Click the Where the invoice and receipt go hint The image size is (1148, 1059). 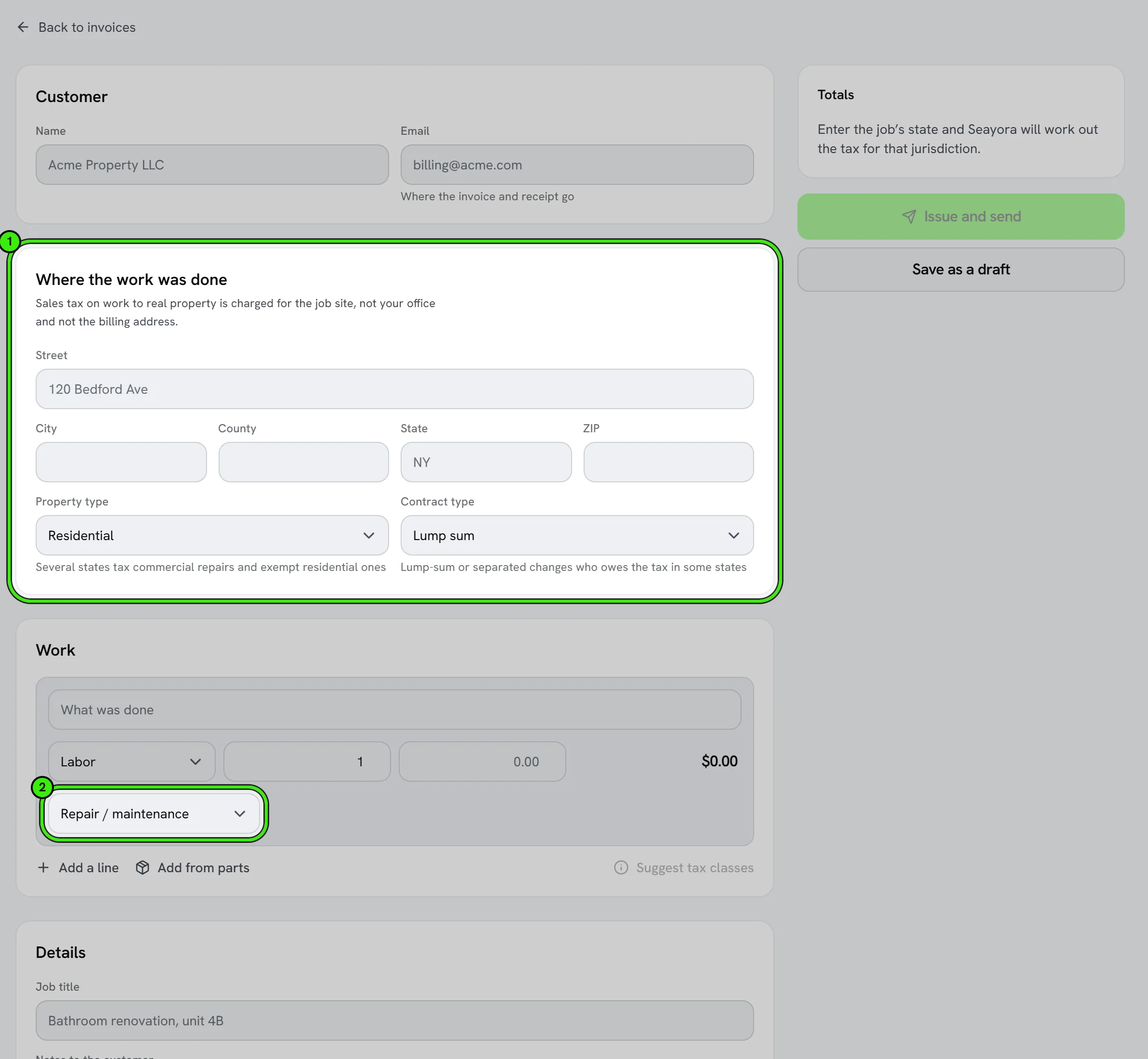click(x=487, y=196)
